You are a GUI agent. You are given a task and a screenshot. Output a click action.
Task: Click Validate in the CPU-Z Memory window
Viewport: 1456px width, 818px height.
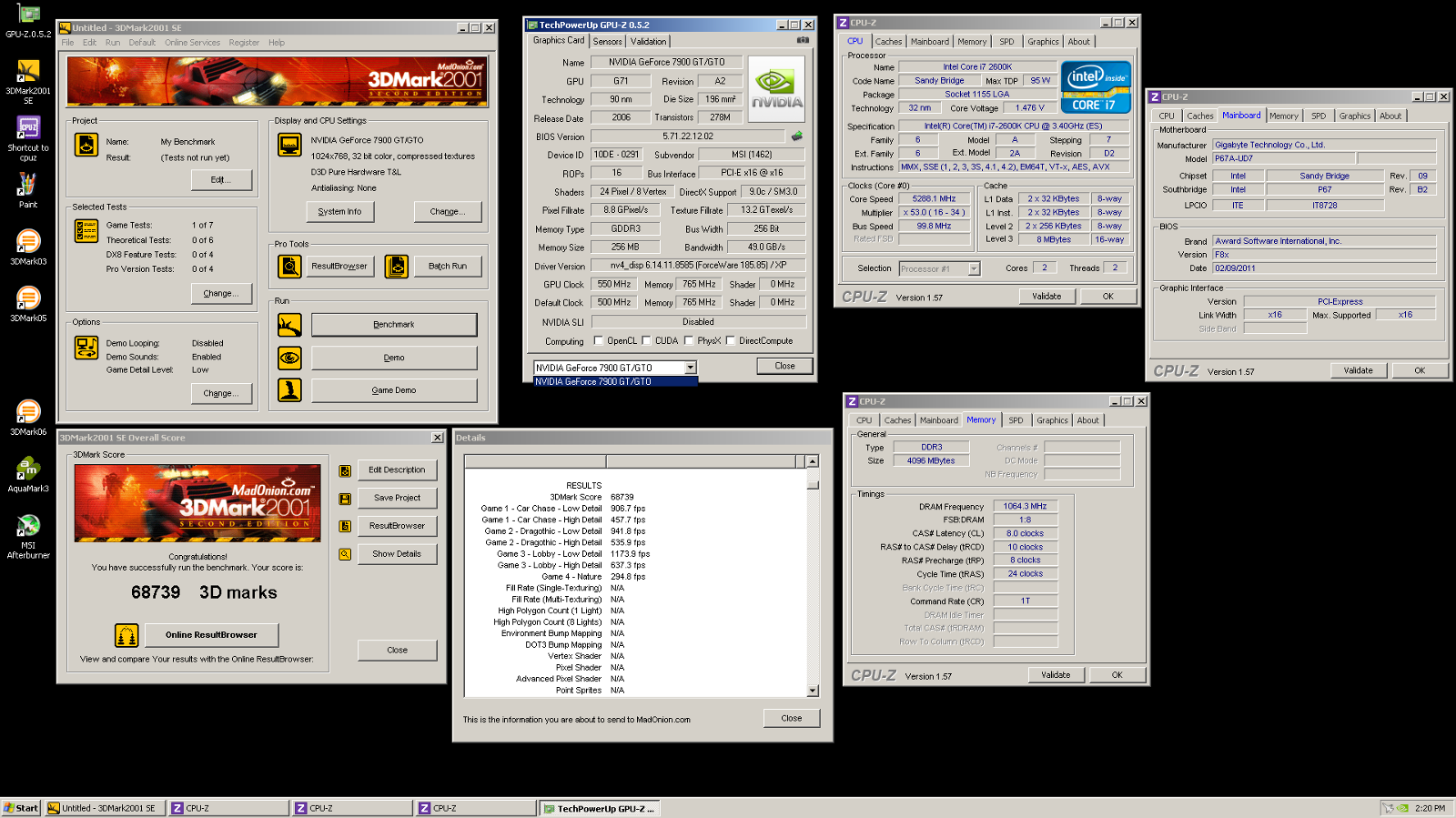(1056, 675)
